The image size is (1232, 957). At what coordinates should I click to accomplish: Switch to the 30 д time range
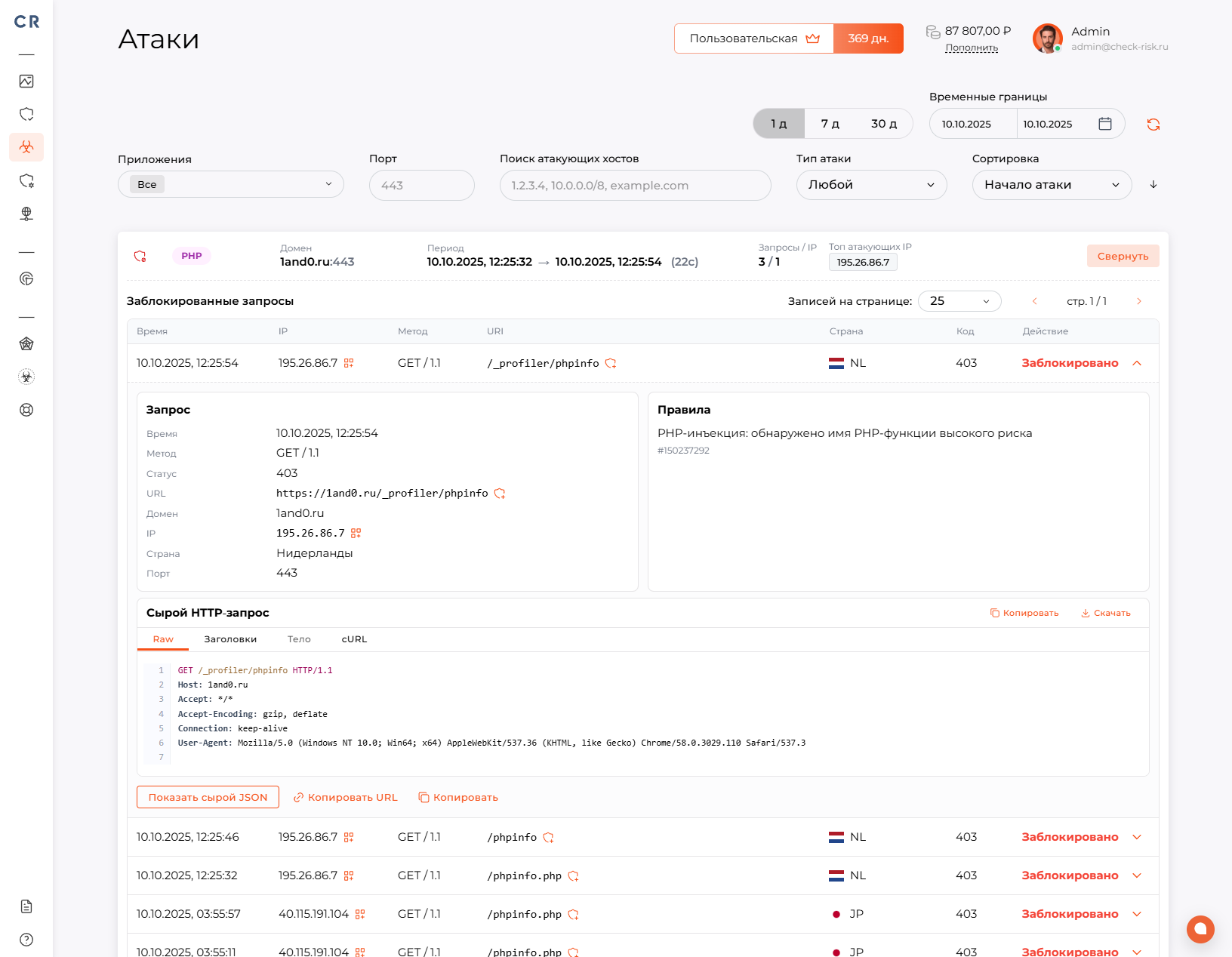882,123
